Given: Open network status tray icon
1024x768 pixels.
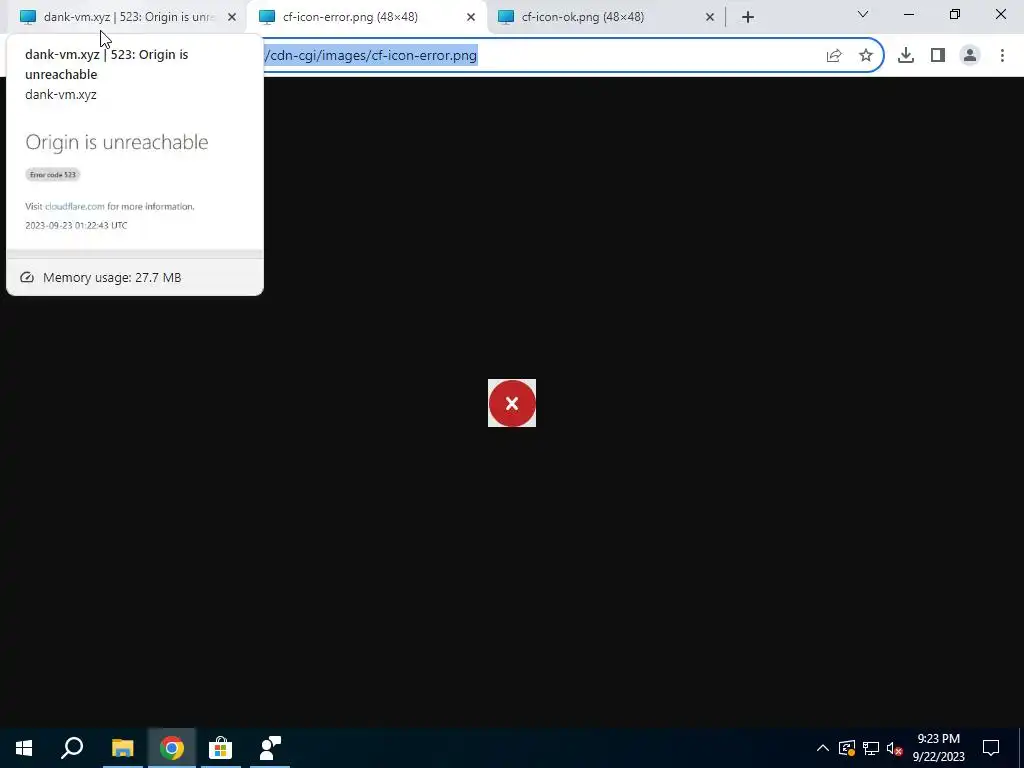Looking at the screenshot, I should tap(871, 748).
